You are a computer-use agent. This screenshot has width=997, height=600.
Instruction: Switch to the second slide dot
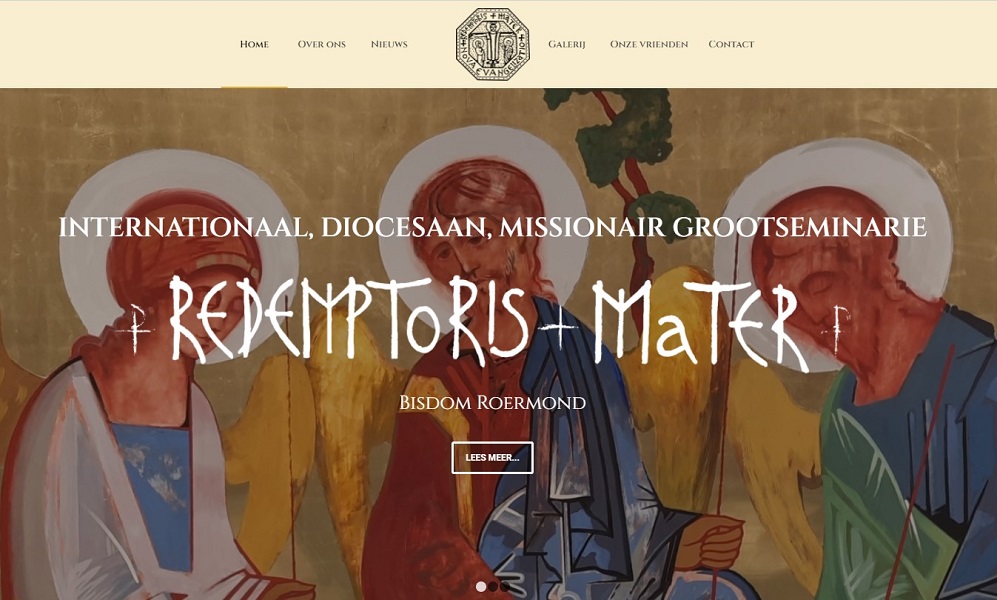[493, 587]
